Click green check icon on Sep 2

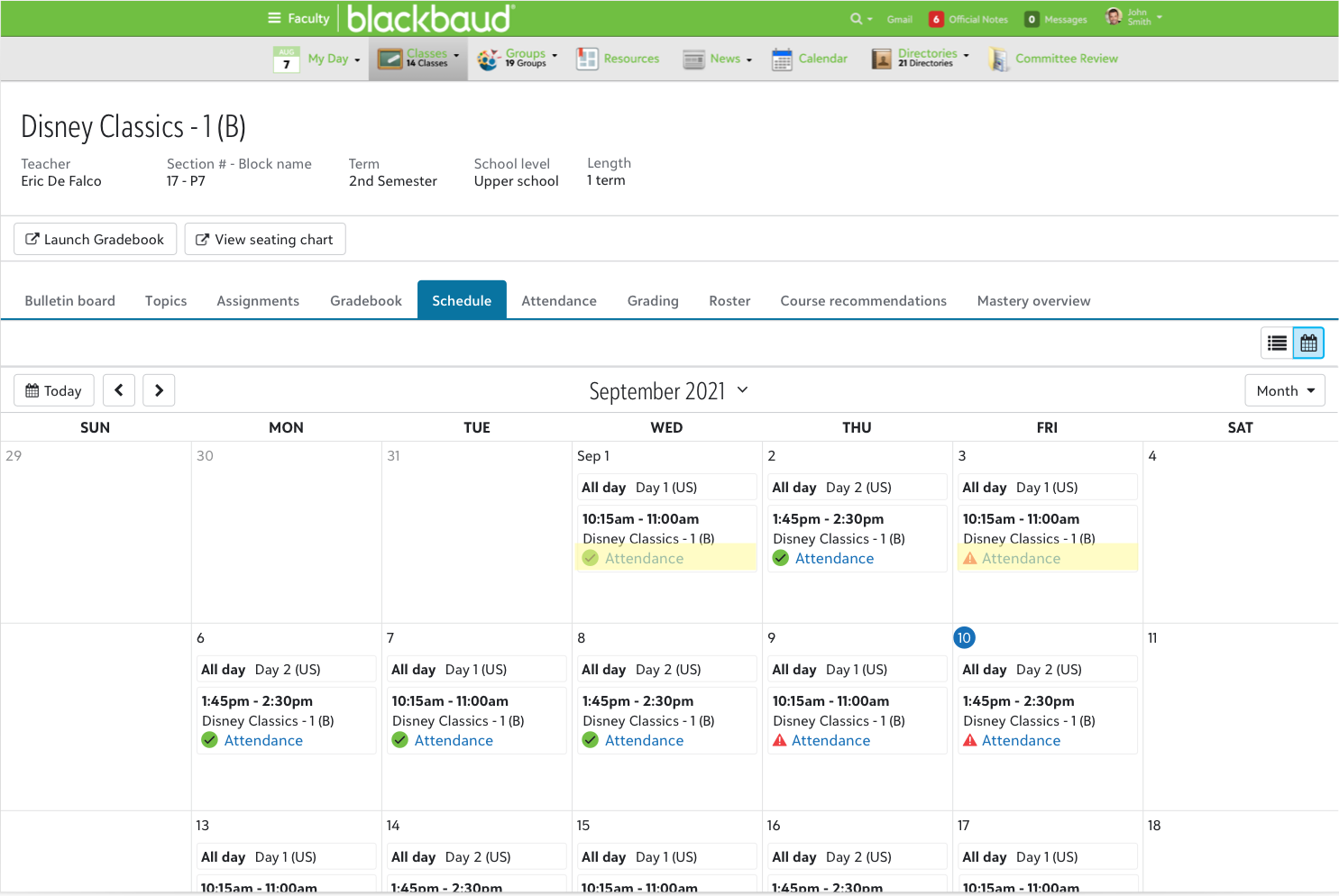click(x=781, y=558)
